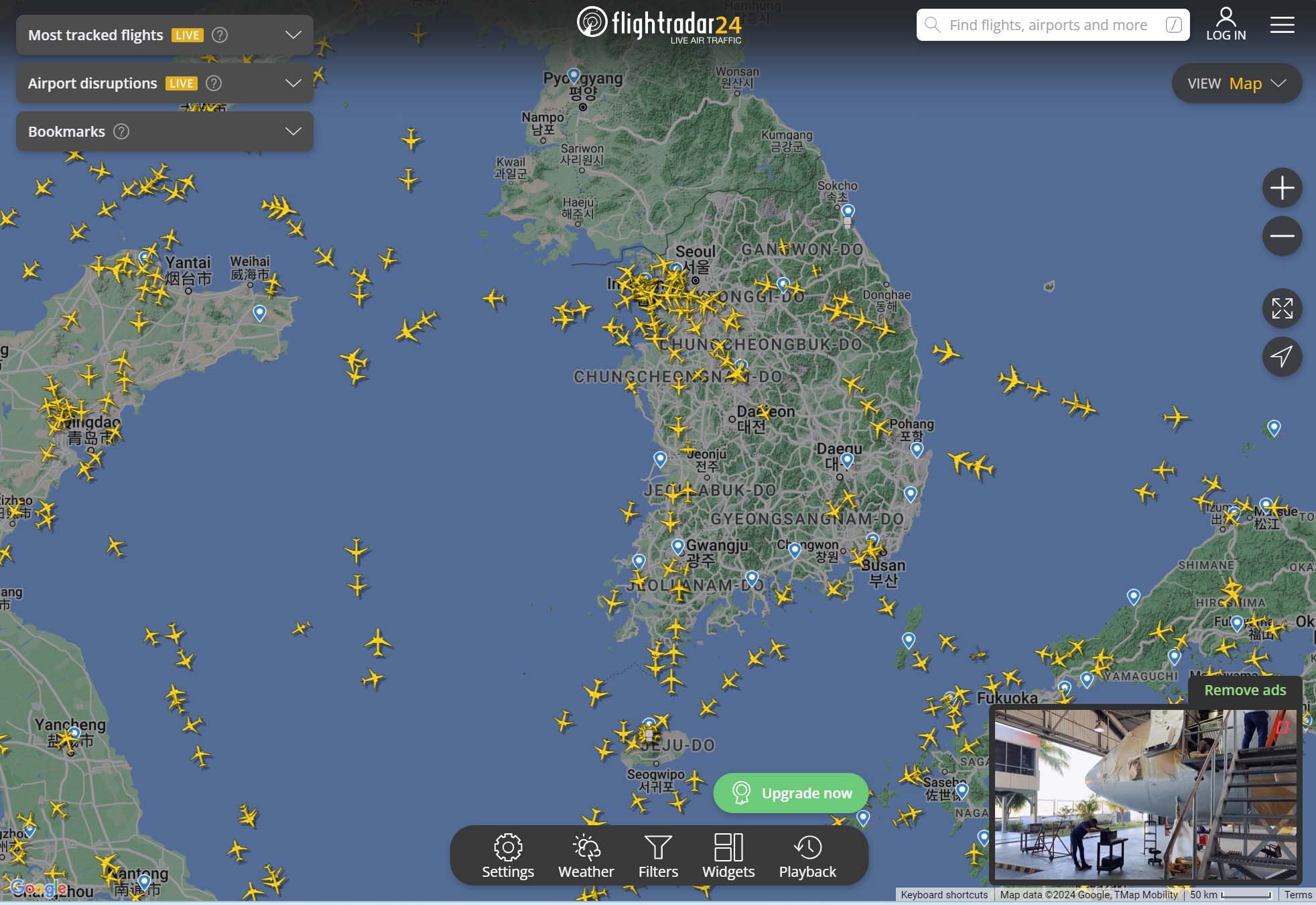Expand the Bookmarks panel
The width and height of the screenshot is (1316, 905).
[293, 131]
